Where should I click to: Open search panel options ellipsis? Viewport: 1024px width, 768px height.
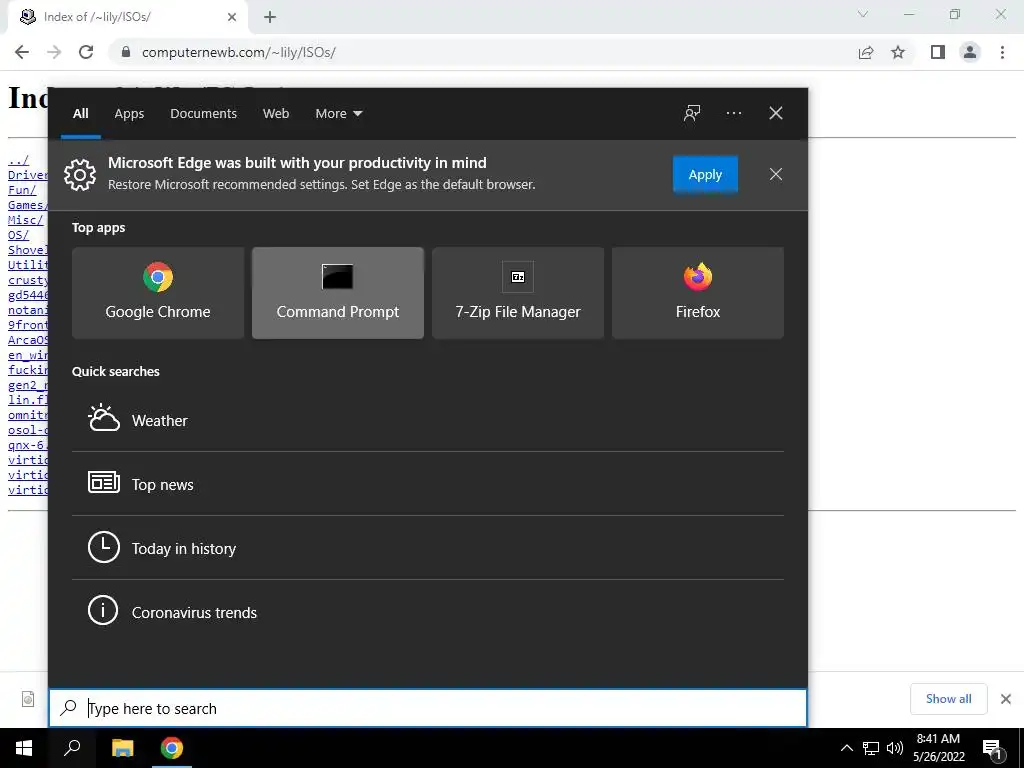tap(733, 114)
